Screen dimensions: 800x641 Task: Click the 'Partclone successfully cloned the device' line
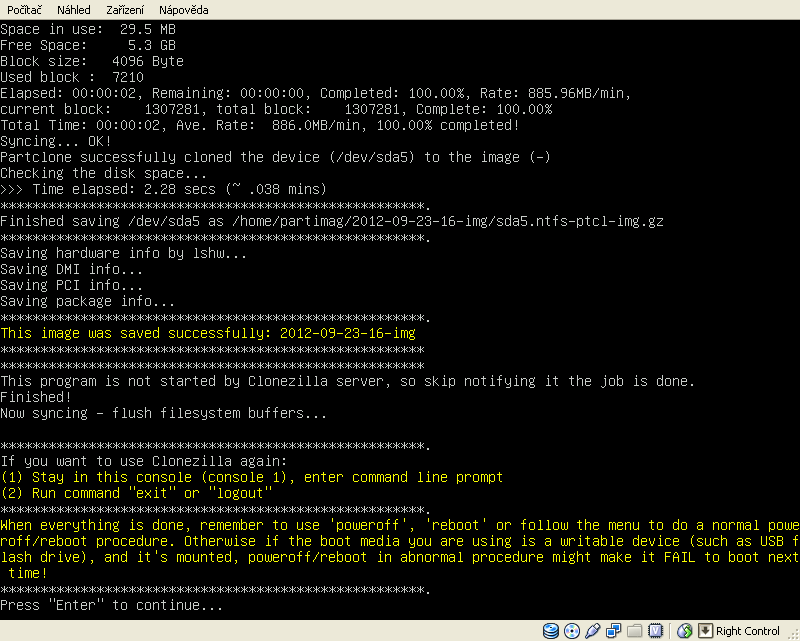coord(275,157)
